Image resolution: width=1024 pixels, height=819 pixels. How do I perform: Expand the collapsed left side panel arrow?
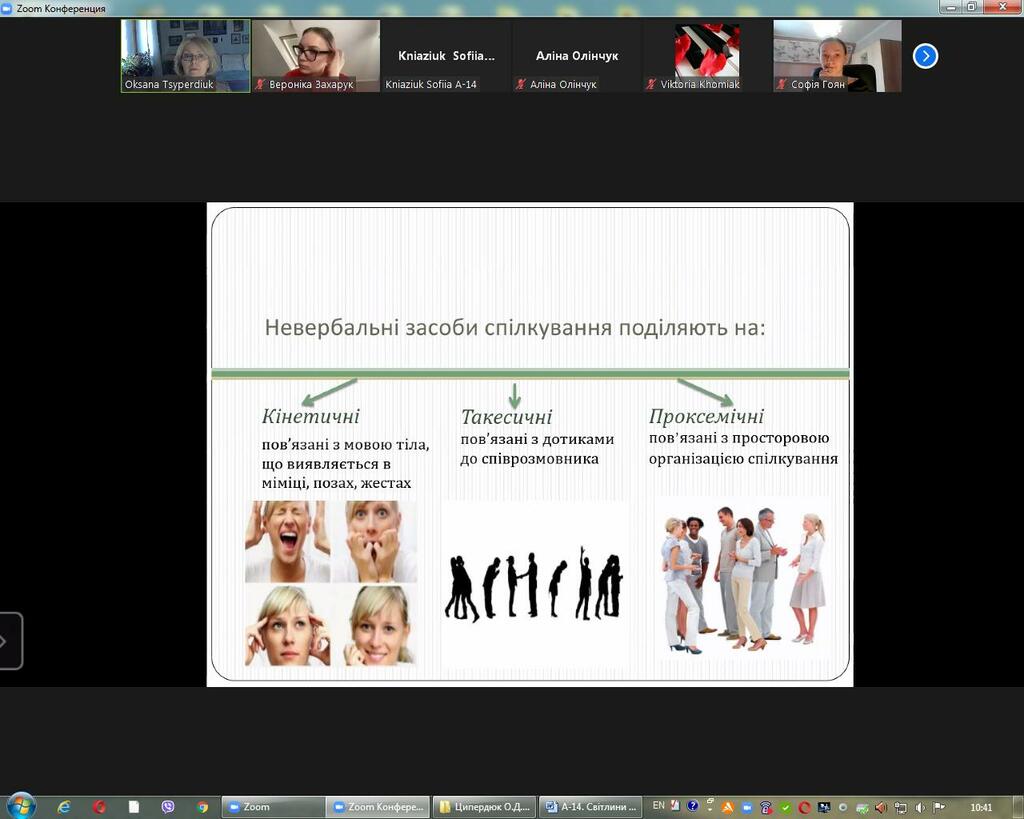(x=9, y=641)
